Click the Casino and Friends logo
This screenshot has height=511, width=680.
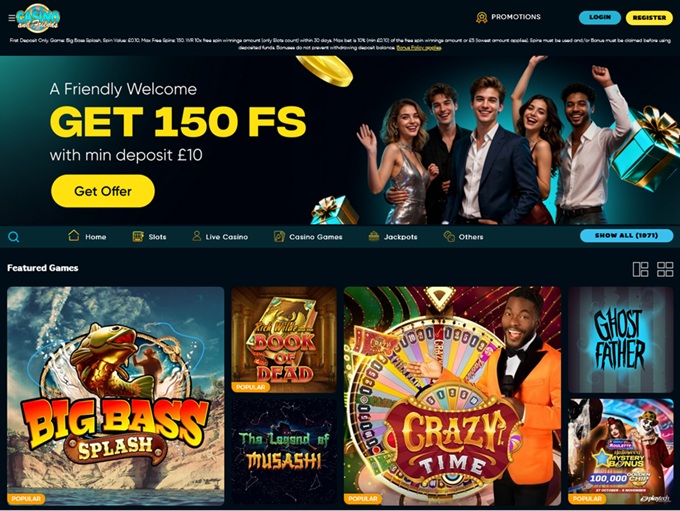click(x=38, y=18)
